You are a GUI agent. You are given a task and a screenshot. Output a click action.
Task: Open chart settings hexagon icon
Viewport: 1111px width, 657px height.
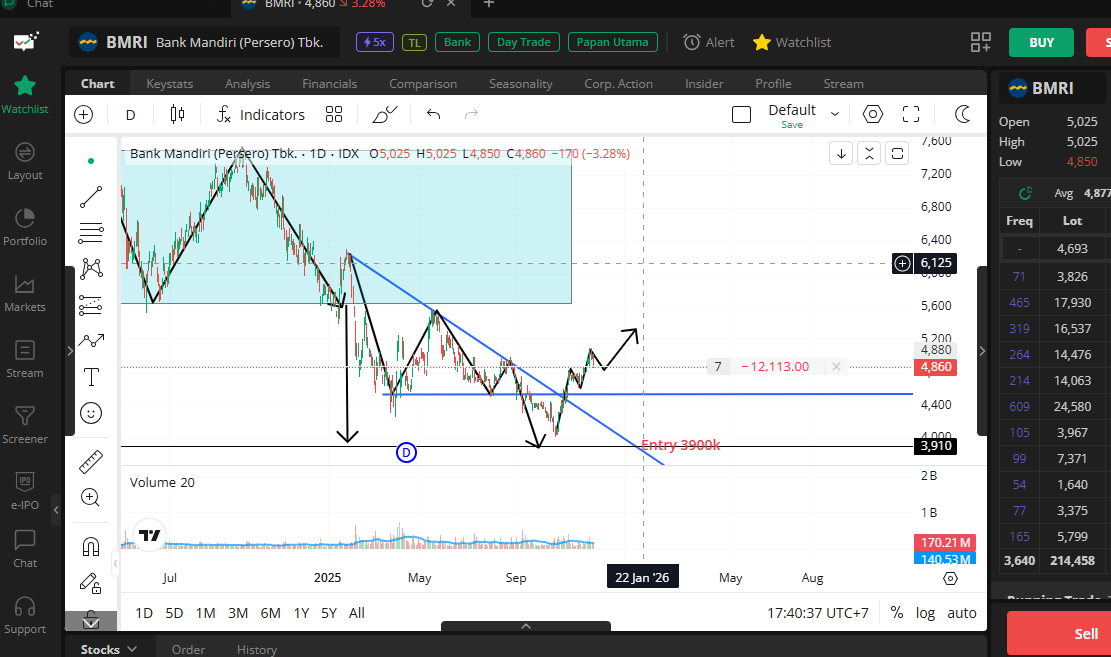[x=873, y=114]
